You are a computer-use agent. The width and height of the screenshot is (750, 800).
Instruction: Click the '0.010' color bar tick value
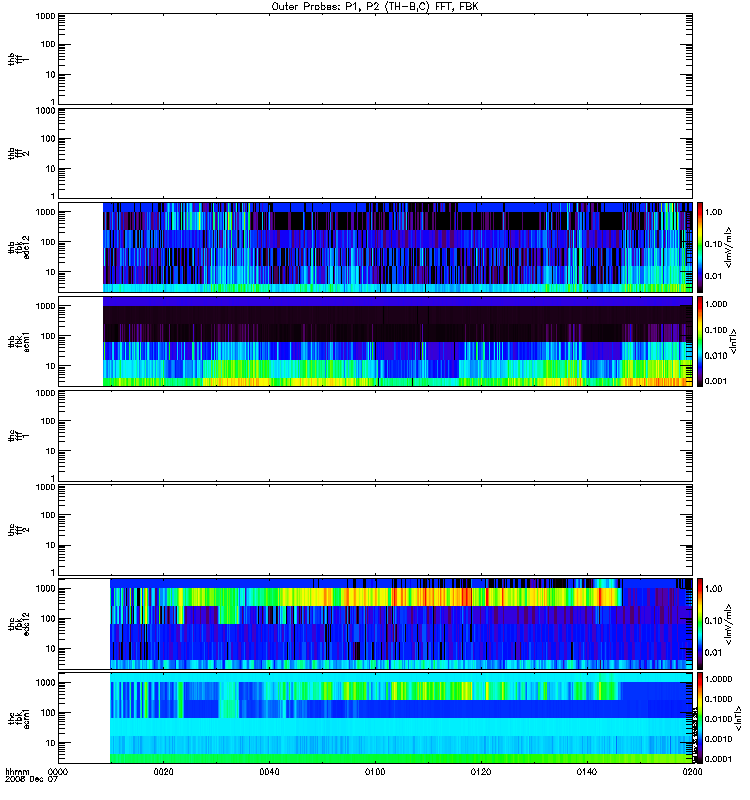[x=716, y=356]
